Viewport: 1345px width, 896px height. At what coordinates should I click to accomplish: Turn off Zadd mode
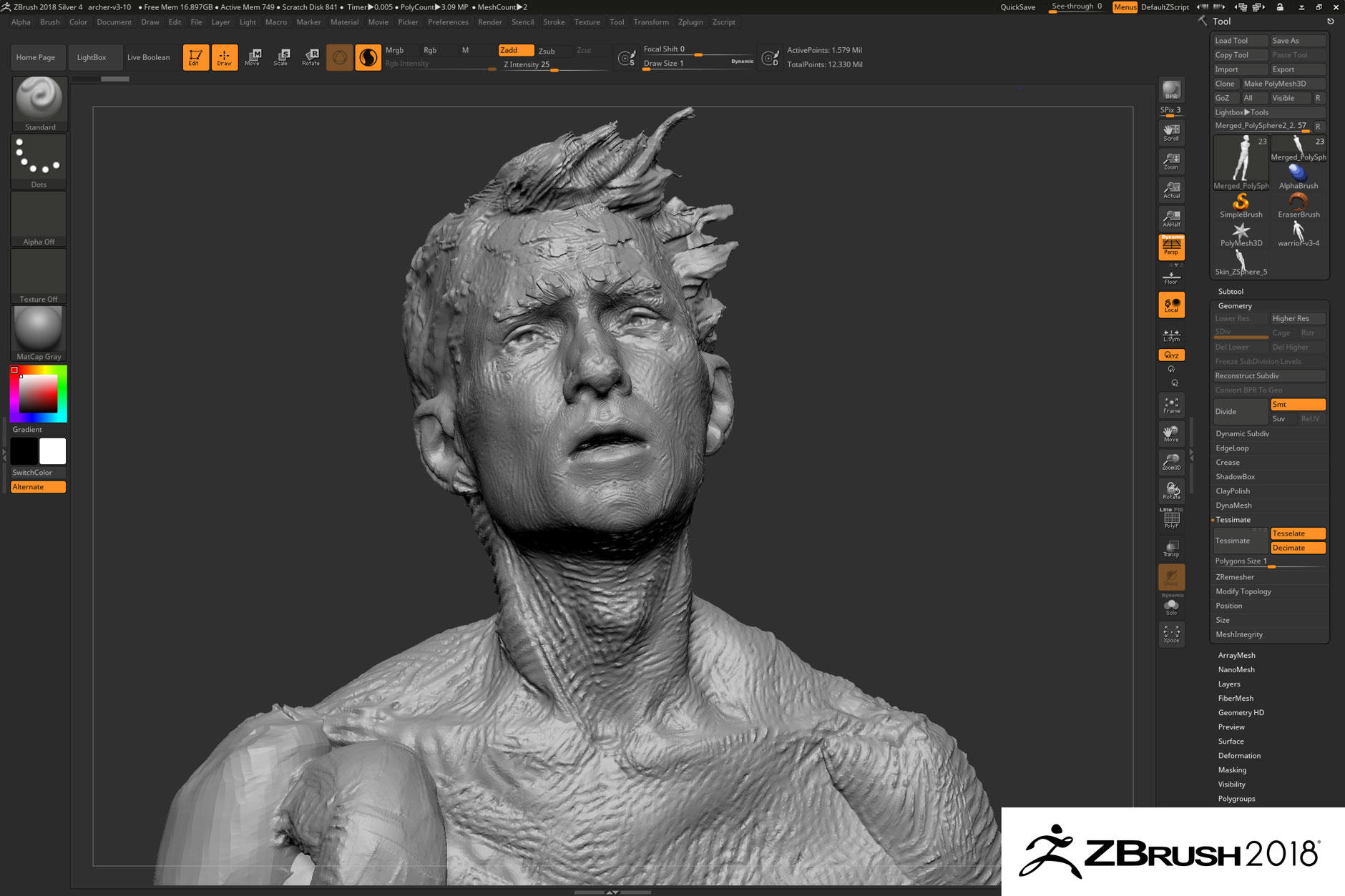[515, 50]
